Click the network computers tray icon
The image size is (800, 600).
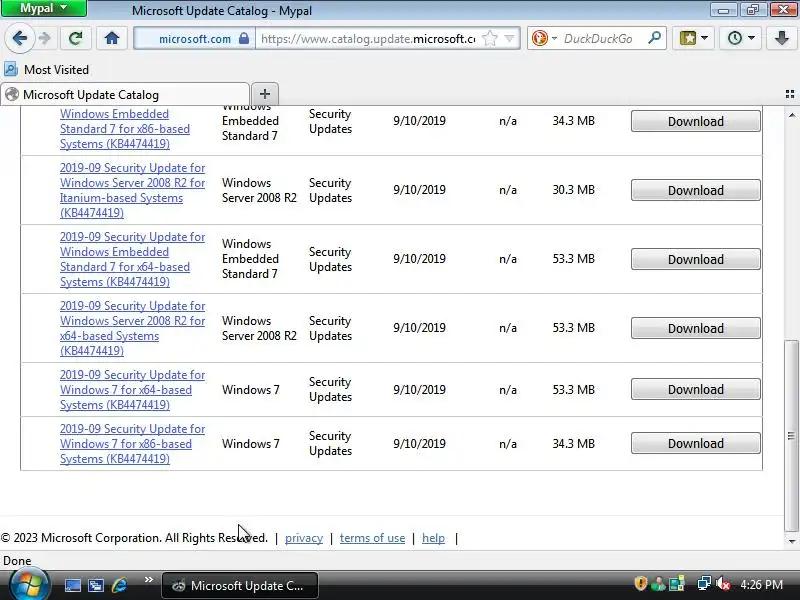pyautogui.click(x=704, y=584)
